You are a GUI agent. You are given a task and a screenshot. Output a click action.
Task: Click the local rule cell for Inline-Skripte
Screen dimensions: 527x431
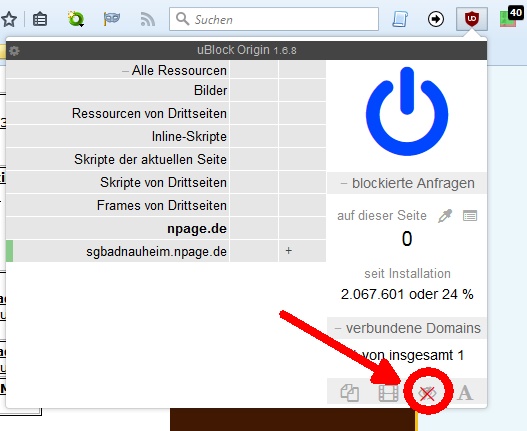pyautogui.click(x=302, y=136)
